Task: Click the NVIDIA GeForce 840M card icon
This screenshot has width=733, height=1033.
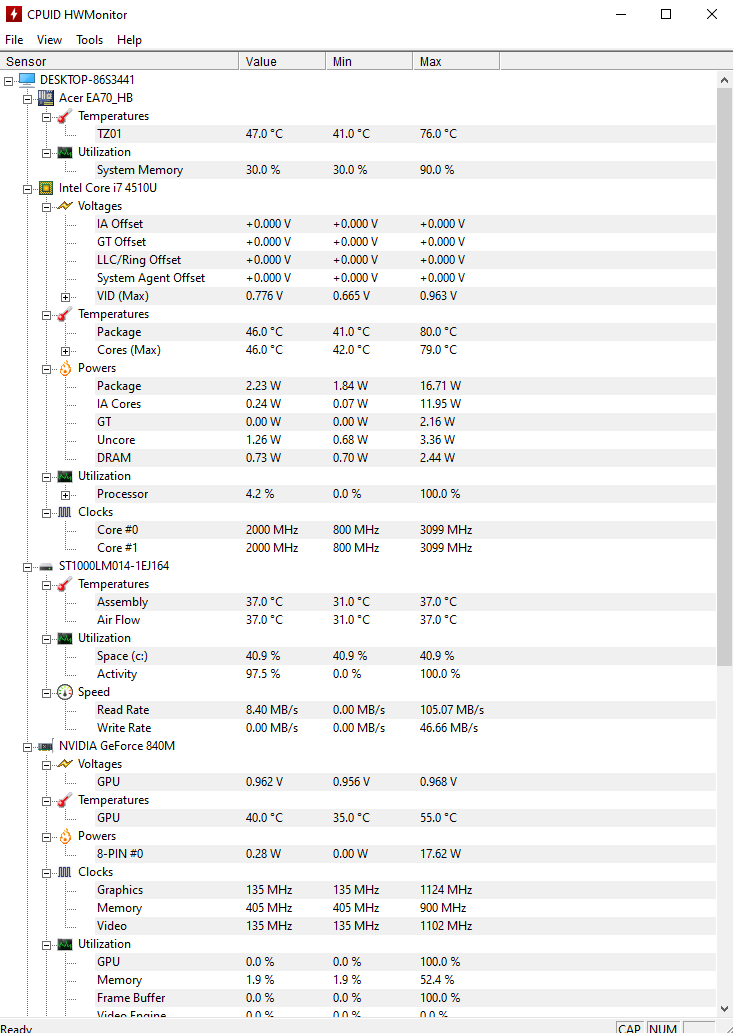Action: coord(45,746)
